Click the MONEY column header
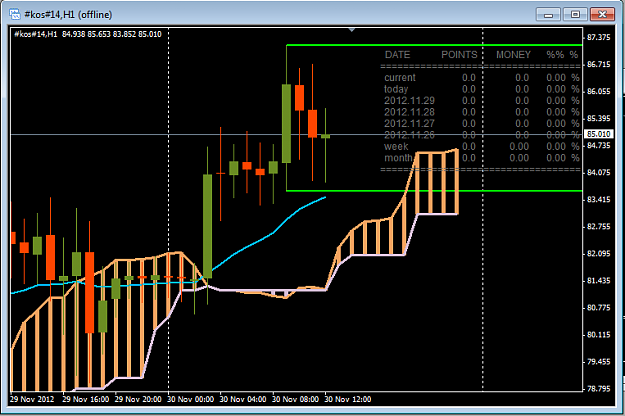Viewport: 625px width, 416px height. (513, 55)
